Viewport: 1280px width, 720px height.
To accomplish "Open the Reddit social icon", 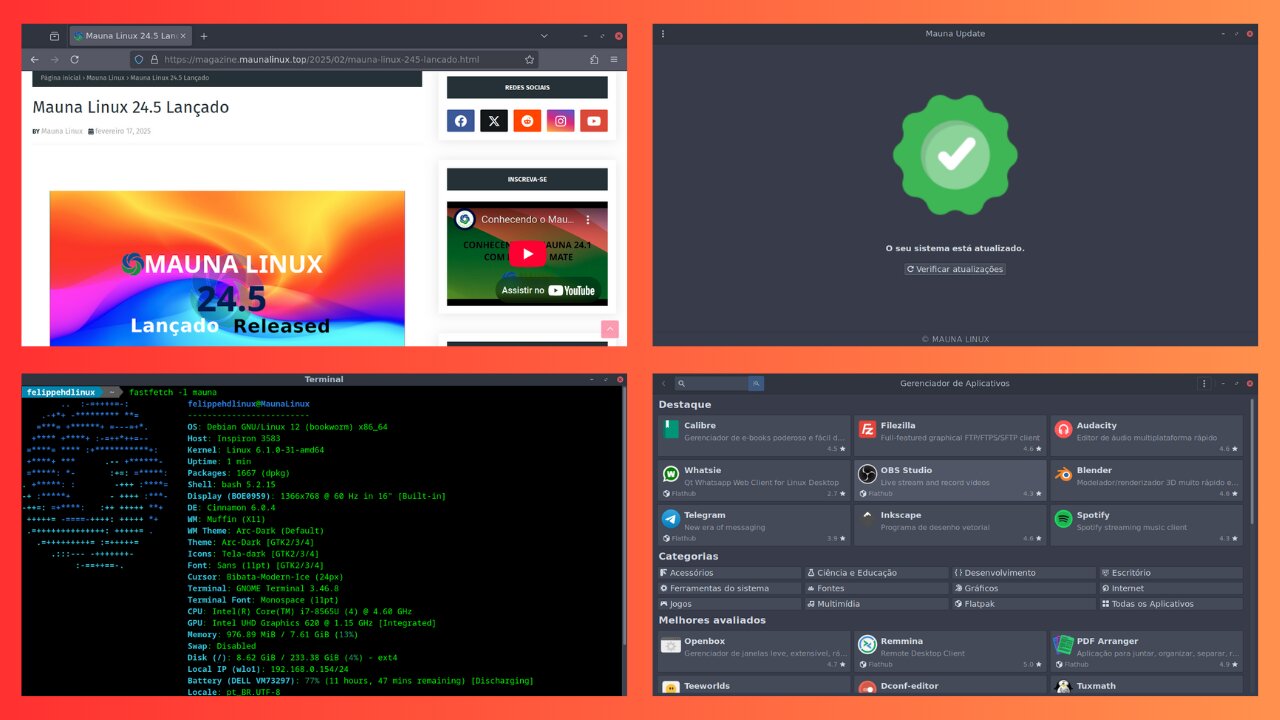I will tap(527, 121).
